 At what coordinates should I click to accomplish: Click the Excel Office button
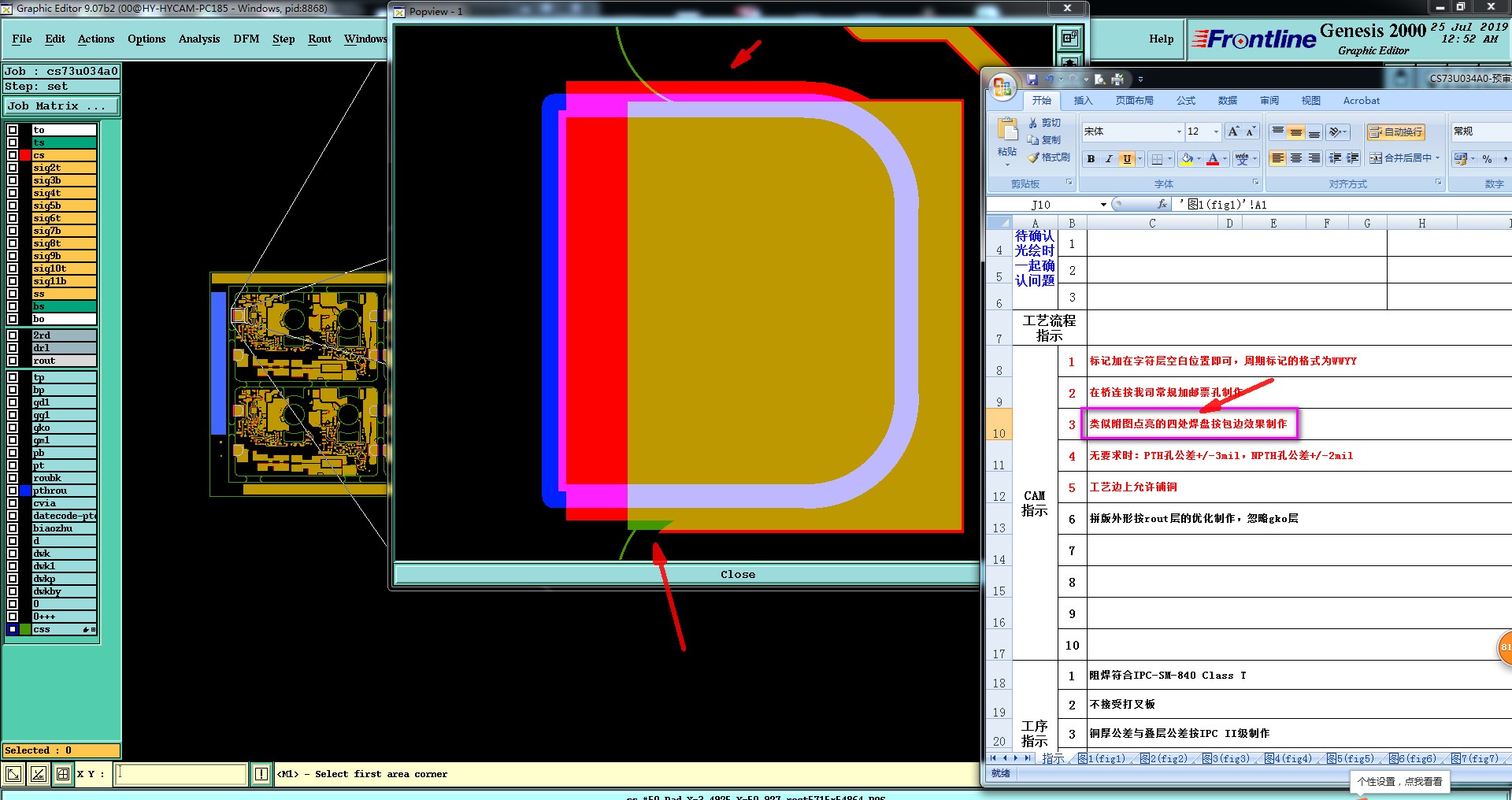[1002, 87]
